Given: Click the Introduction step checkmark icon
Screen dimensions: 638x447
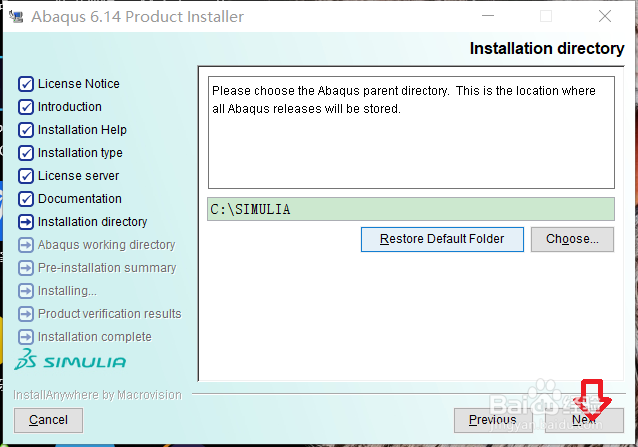Looking at the screenshot, I should 26,107.
